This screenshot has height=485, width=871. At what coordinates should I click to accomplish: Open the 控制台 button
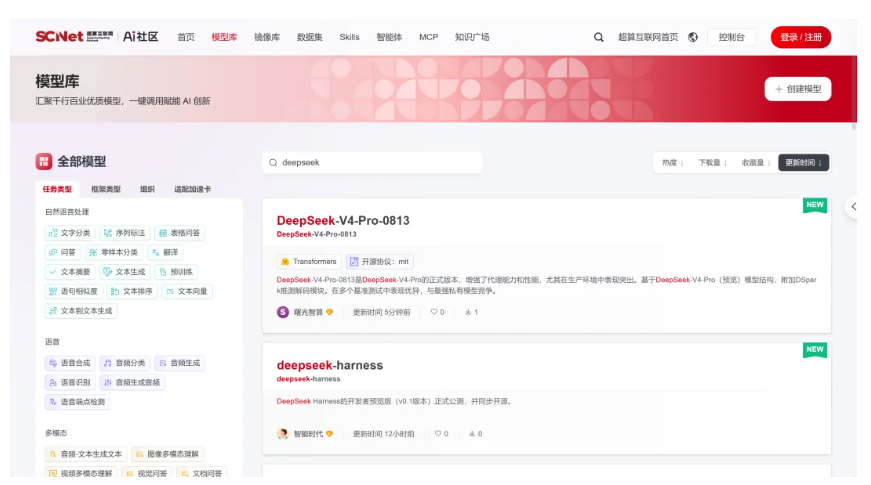[731, 37]
